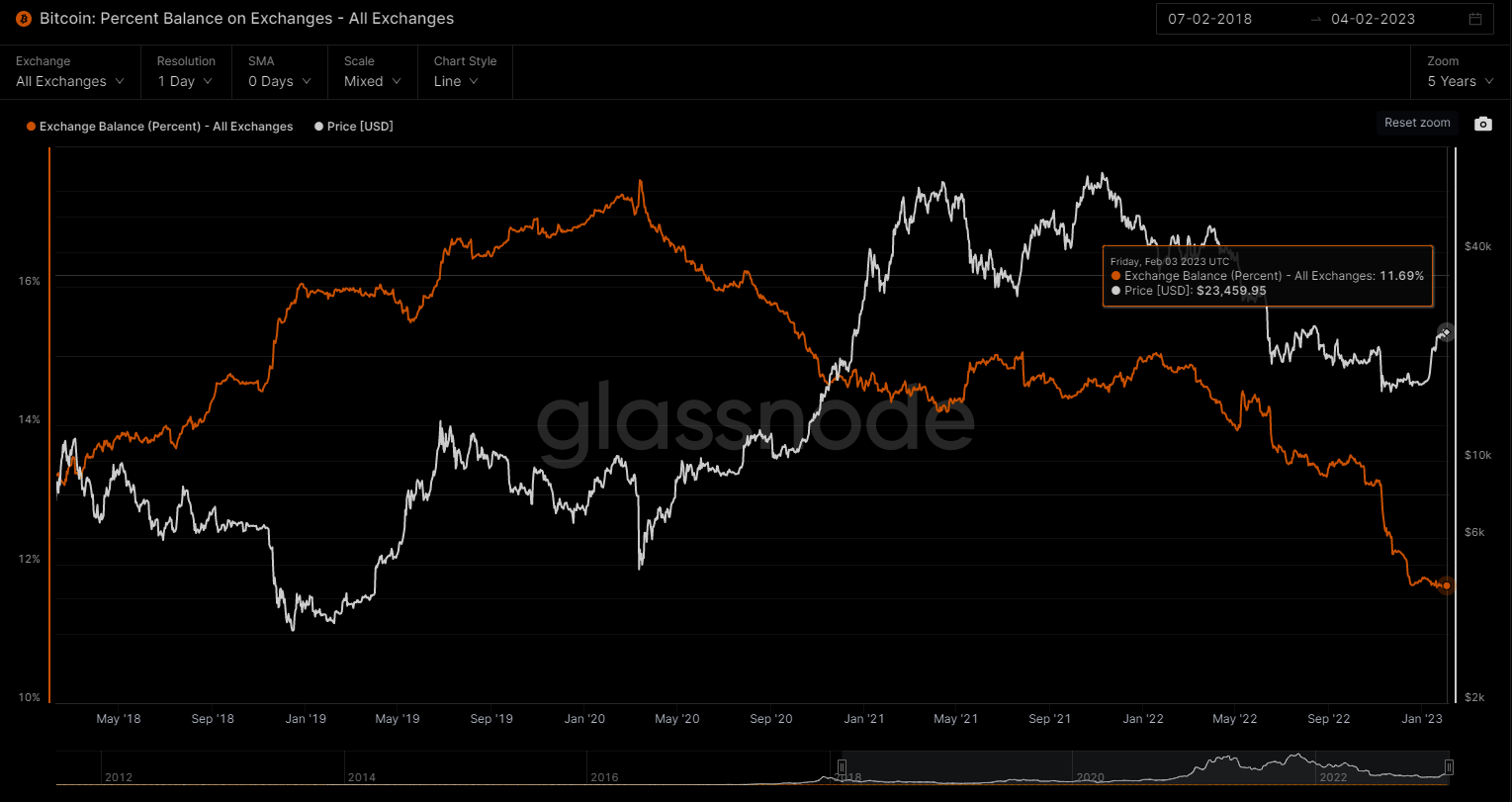The height and width of the screenshot is (802, 1512).
Task: Click the 11.69% tooltip balance value
Action: (x=1401, y=276)
